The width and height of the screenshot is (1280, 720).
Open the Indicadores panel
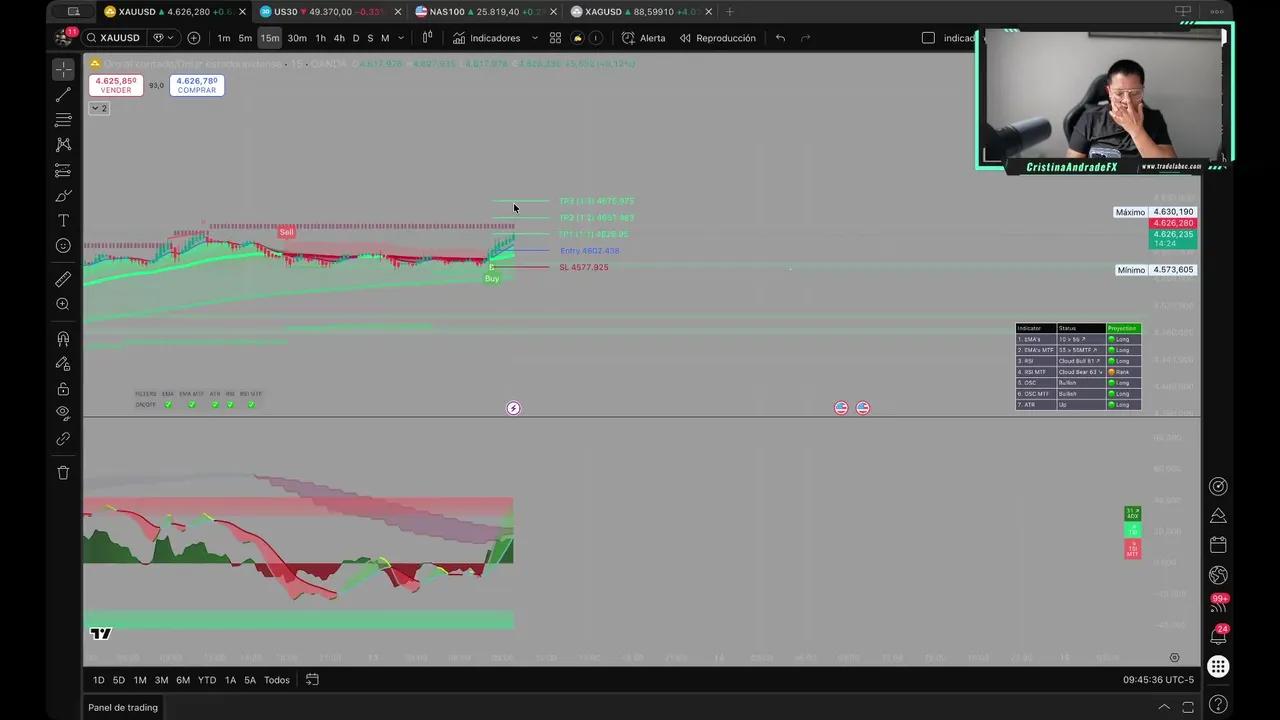pos(486,38)
